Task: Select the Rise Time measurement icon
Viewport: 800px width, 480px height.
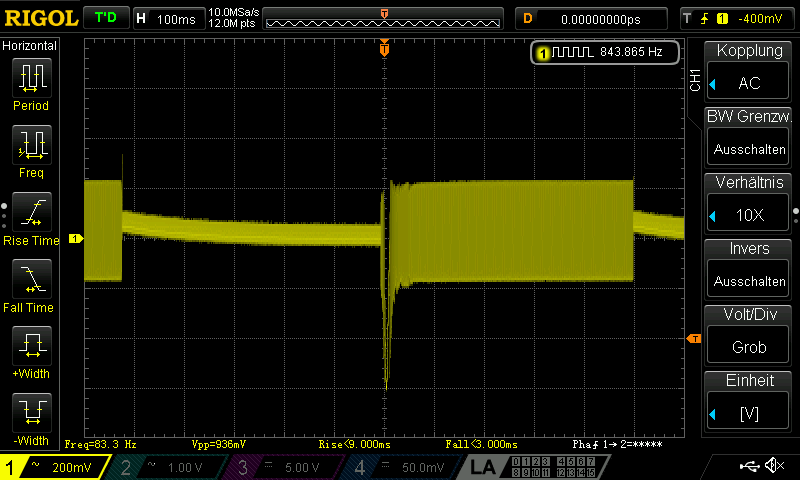Action: (x=32, y=212)
